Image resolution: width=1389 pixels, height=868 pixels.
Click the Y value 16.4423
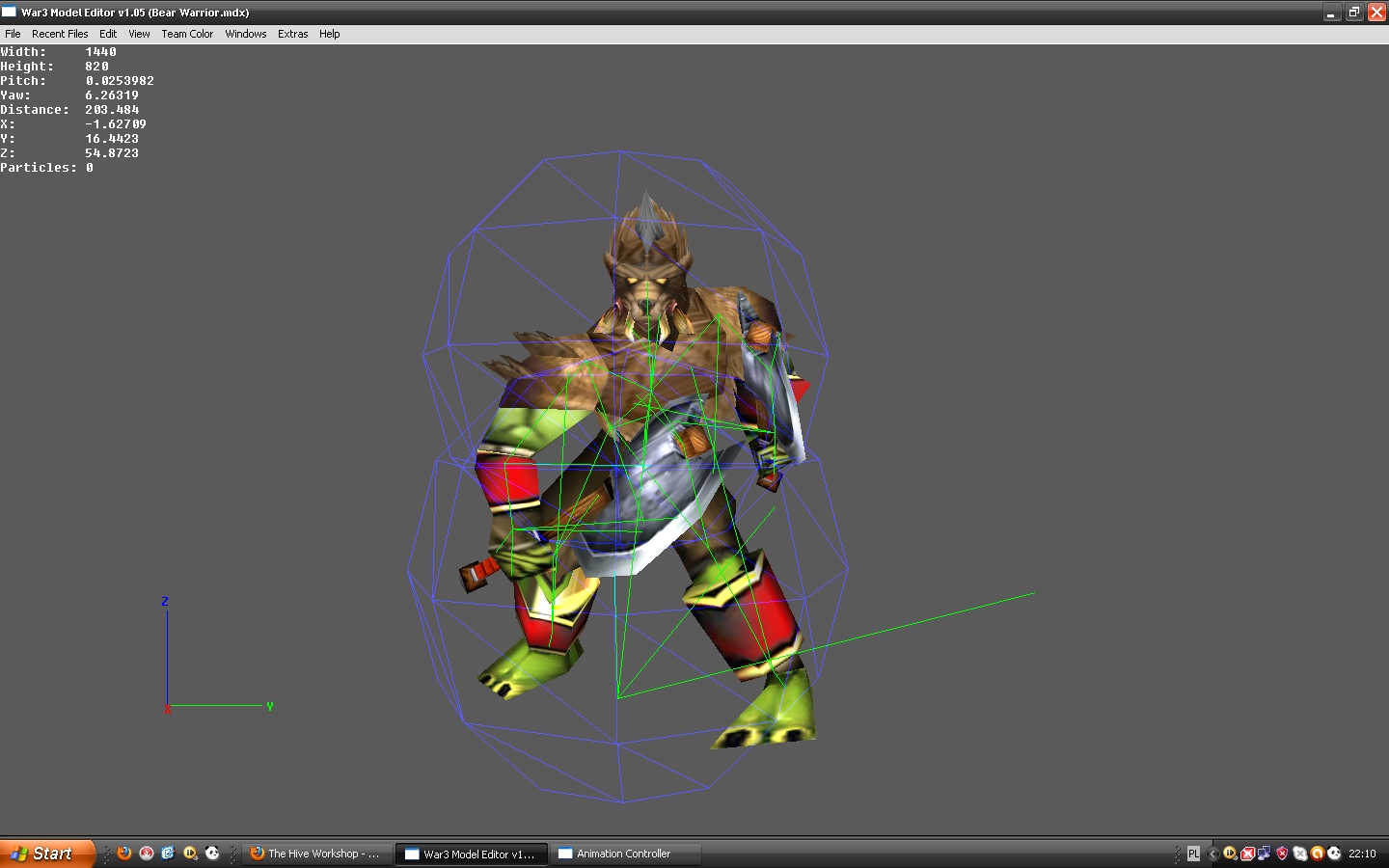[112, 139]
